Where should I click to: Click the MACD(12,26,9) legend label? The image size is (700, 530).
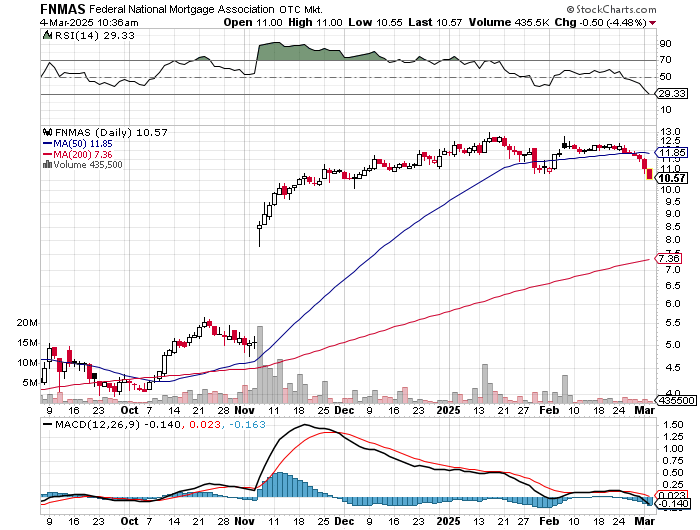(x=97, y=424)
